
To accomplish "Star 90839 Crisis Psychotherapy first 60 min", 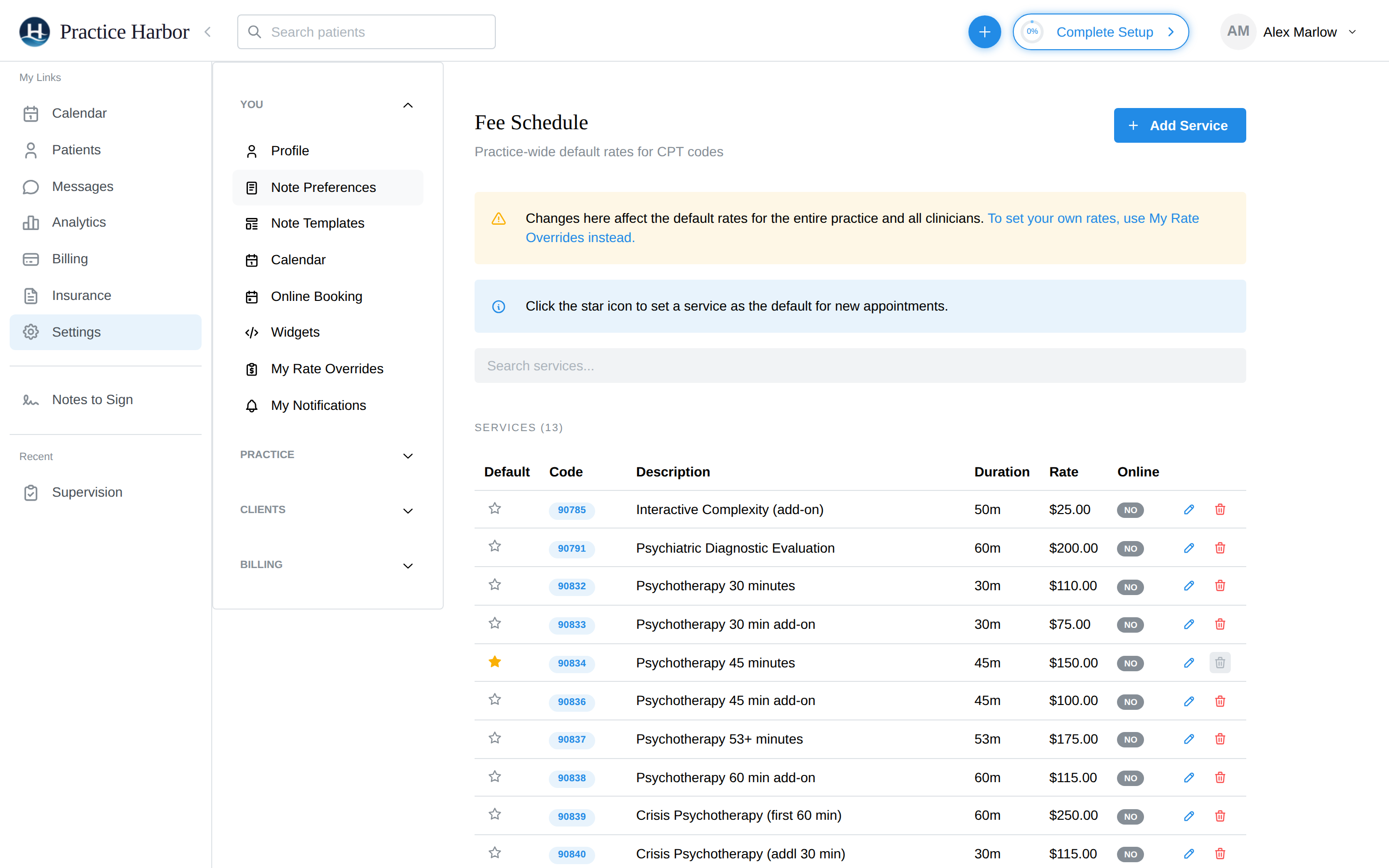I will coord(495,814).
